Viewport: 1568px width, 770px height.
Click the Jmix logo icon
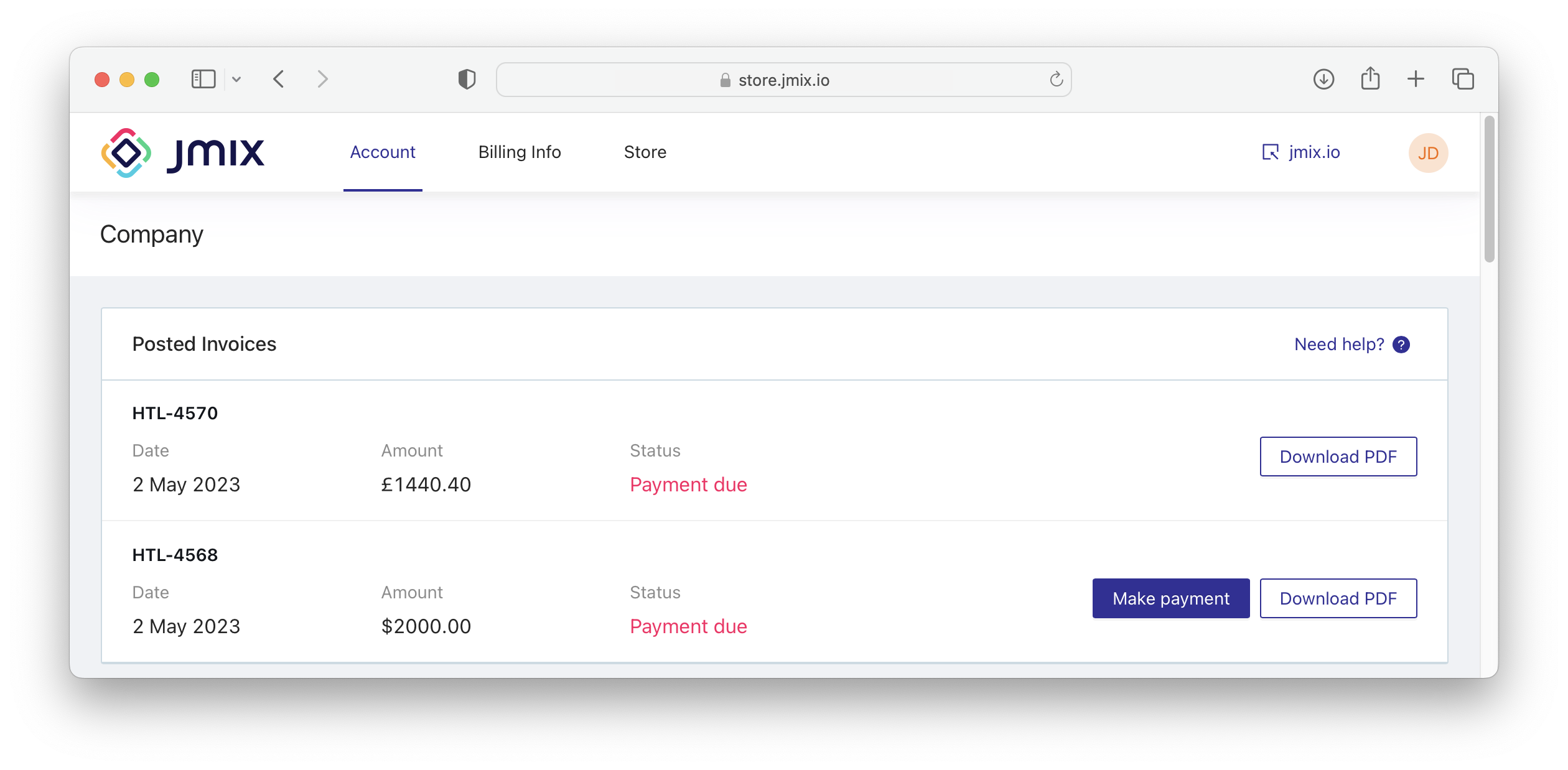click(x=126, y=153)
